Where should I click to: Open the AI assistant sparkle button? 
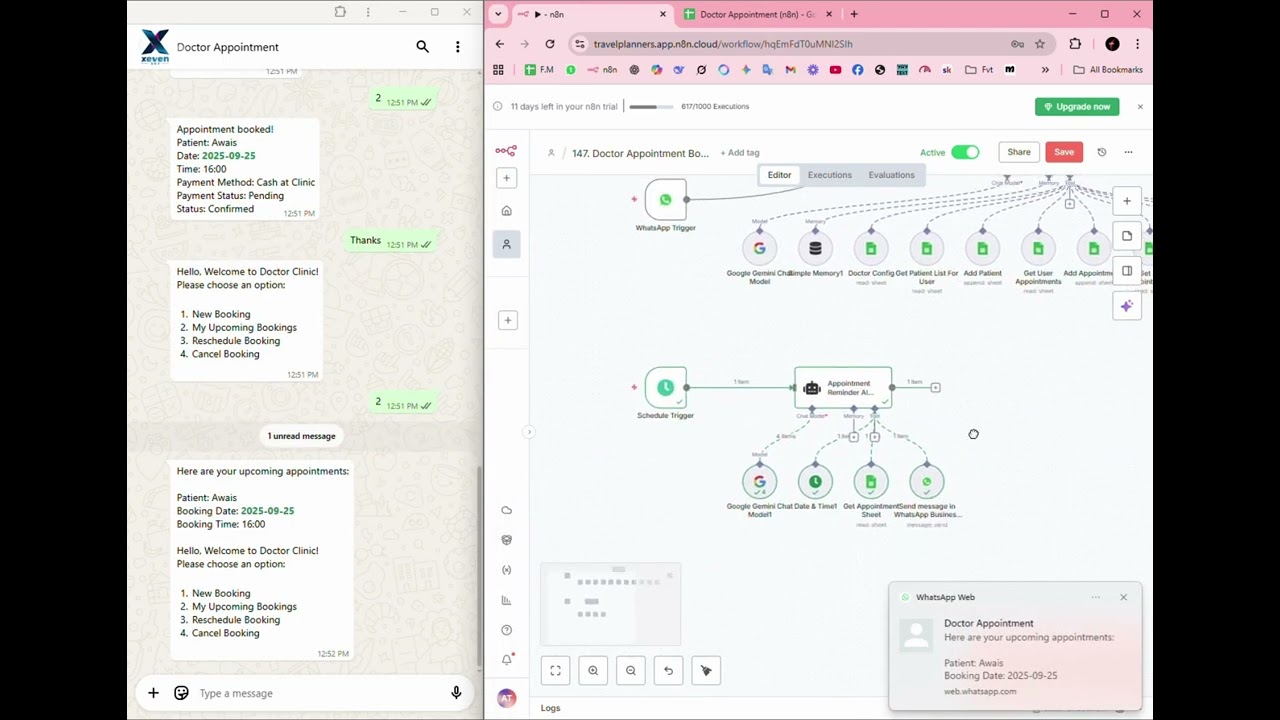[x=1127, y=306]
